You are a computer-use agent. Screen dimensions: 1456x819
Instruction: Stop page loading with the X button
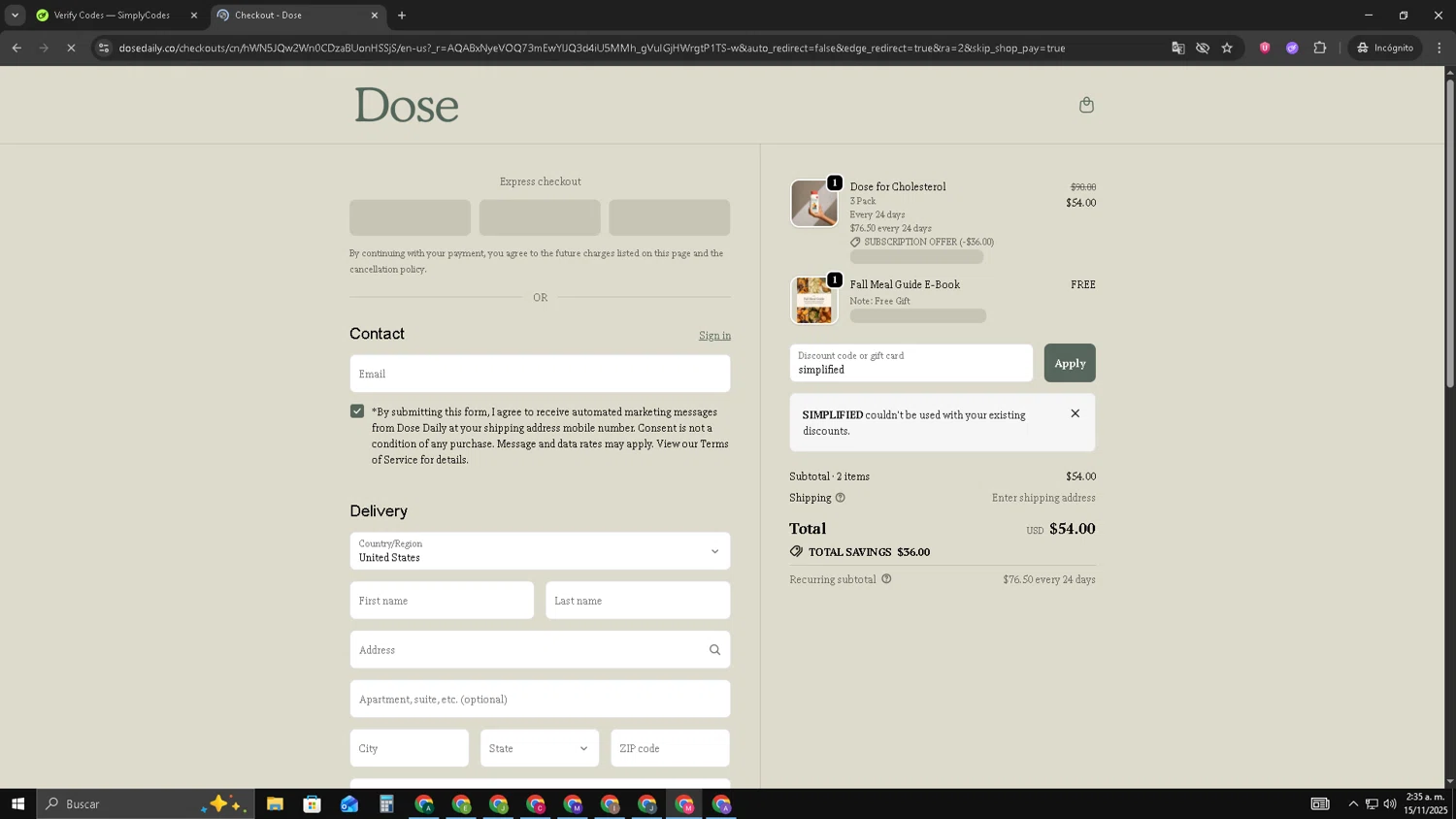tap(71, 48)
